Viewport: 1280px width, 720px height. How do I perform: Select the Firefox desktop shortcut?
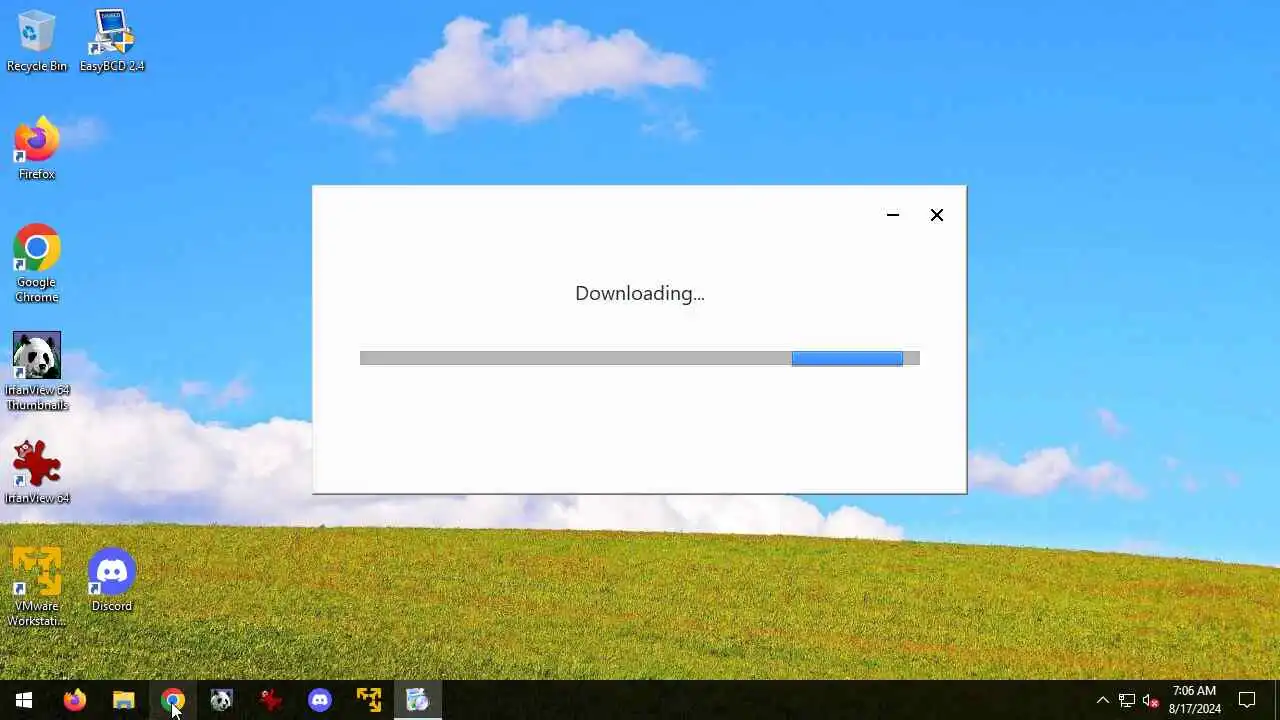pos(37,149)
